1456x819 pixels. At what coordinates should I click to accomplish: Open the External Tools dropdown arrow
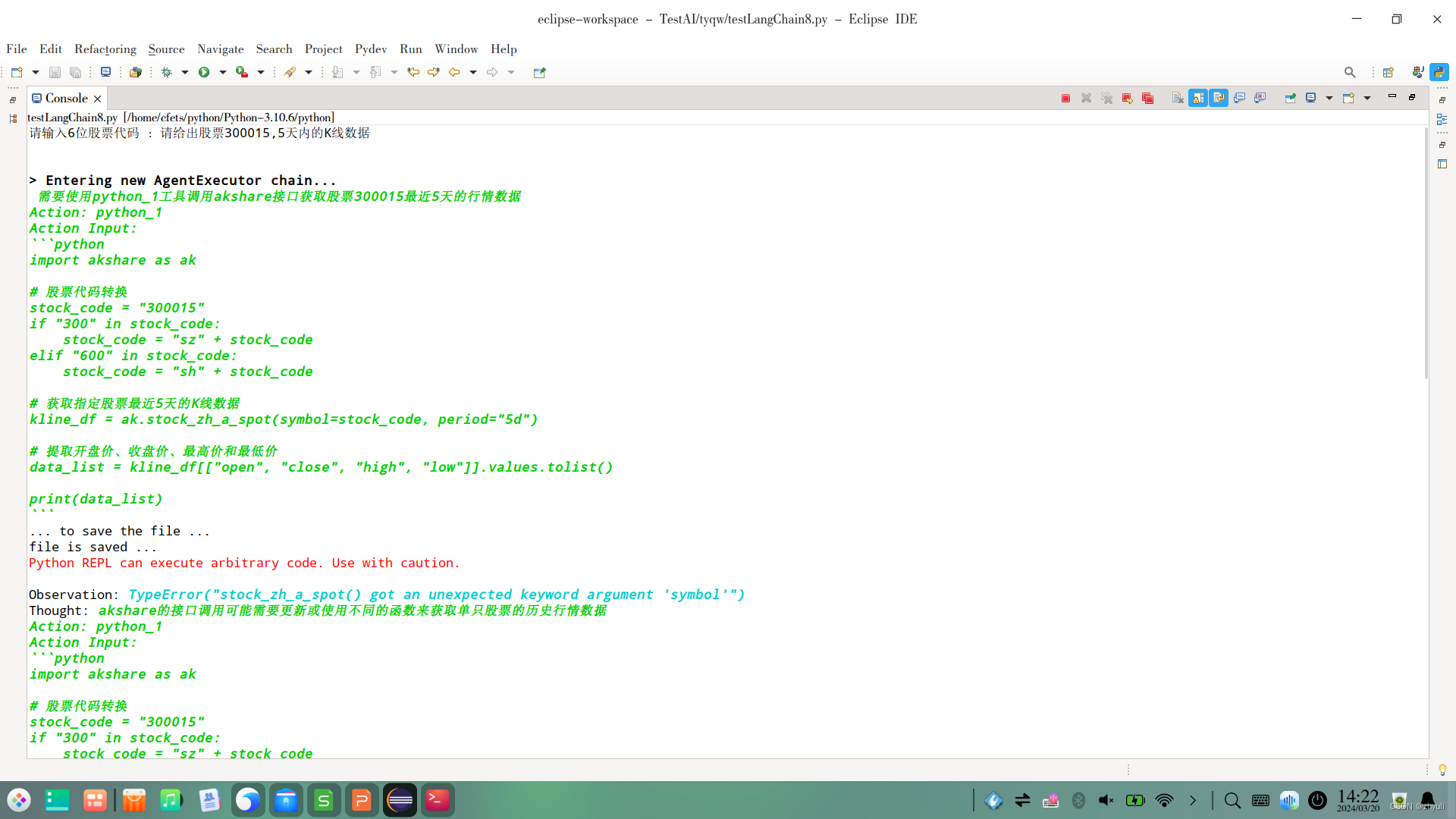(x=260, y=72)
